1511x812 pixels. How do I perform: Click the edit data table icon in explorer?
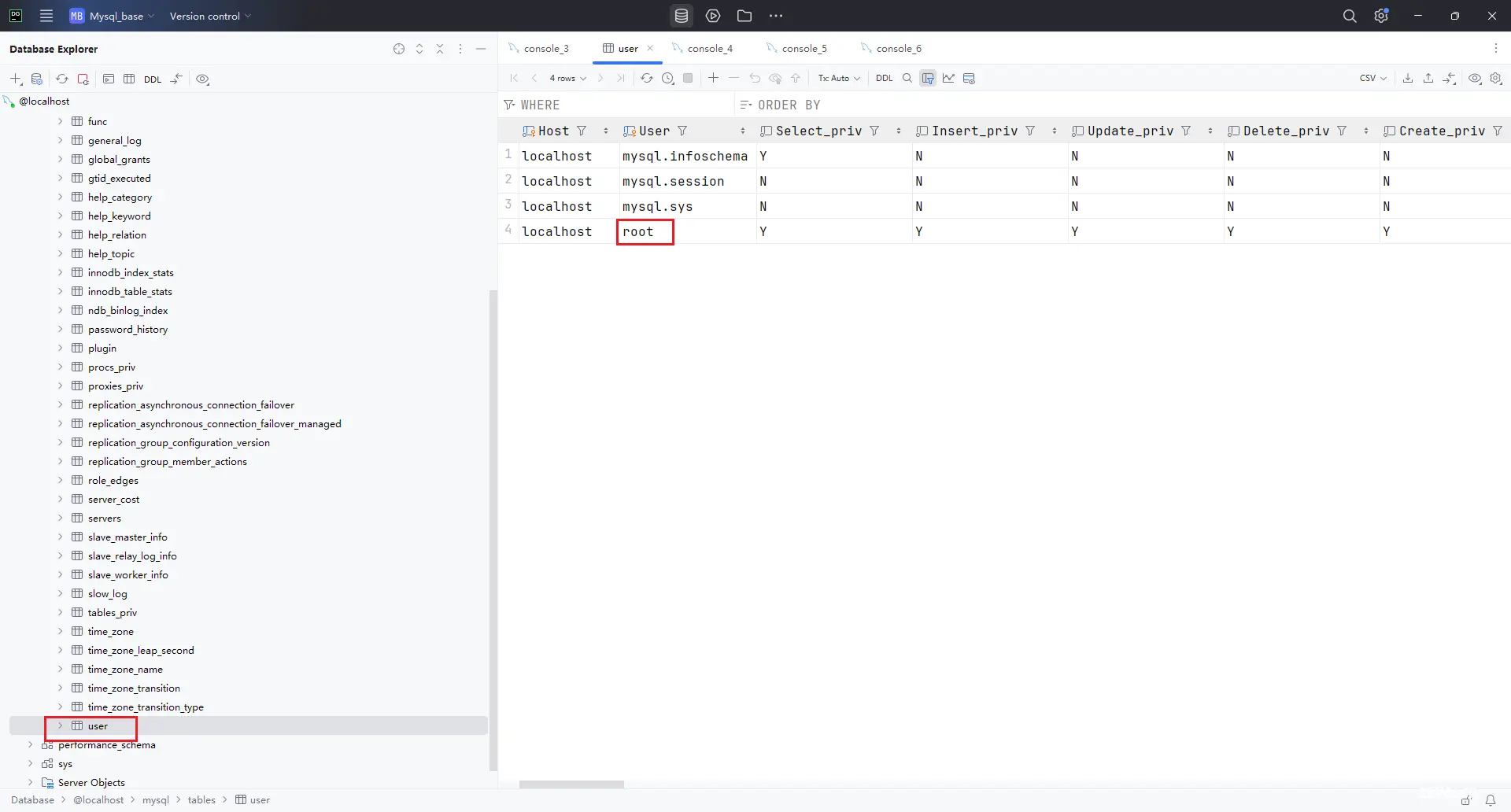click(129, 79)
